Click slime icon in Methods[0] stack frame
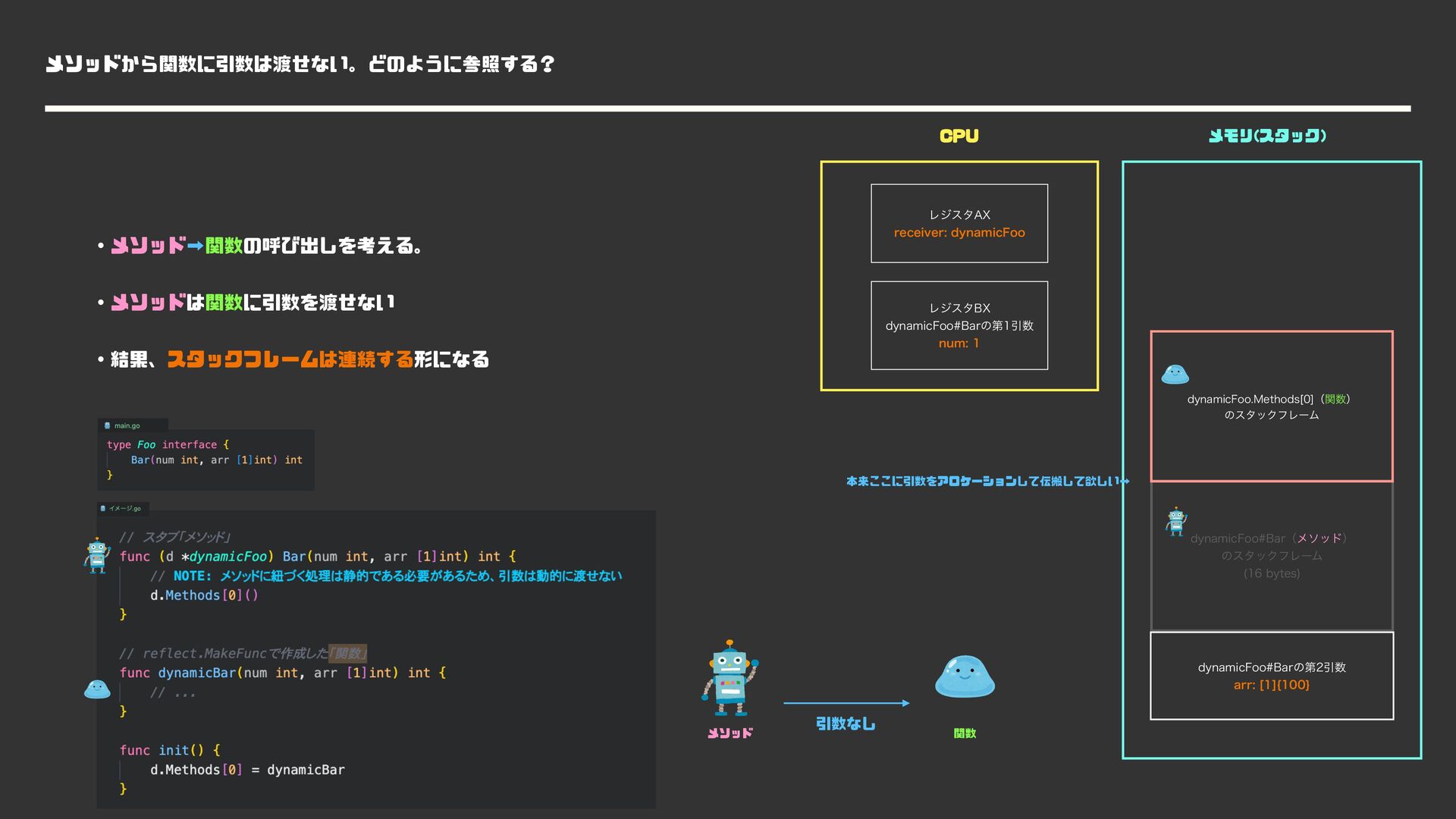The image size is (1456, 819). coord(1175,374)
